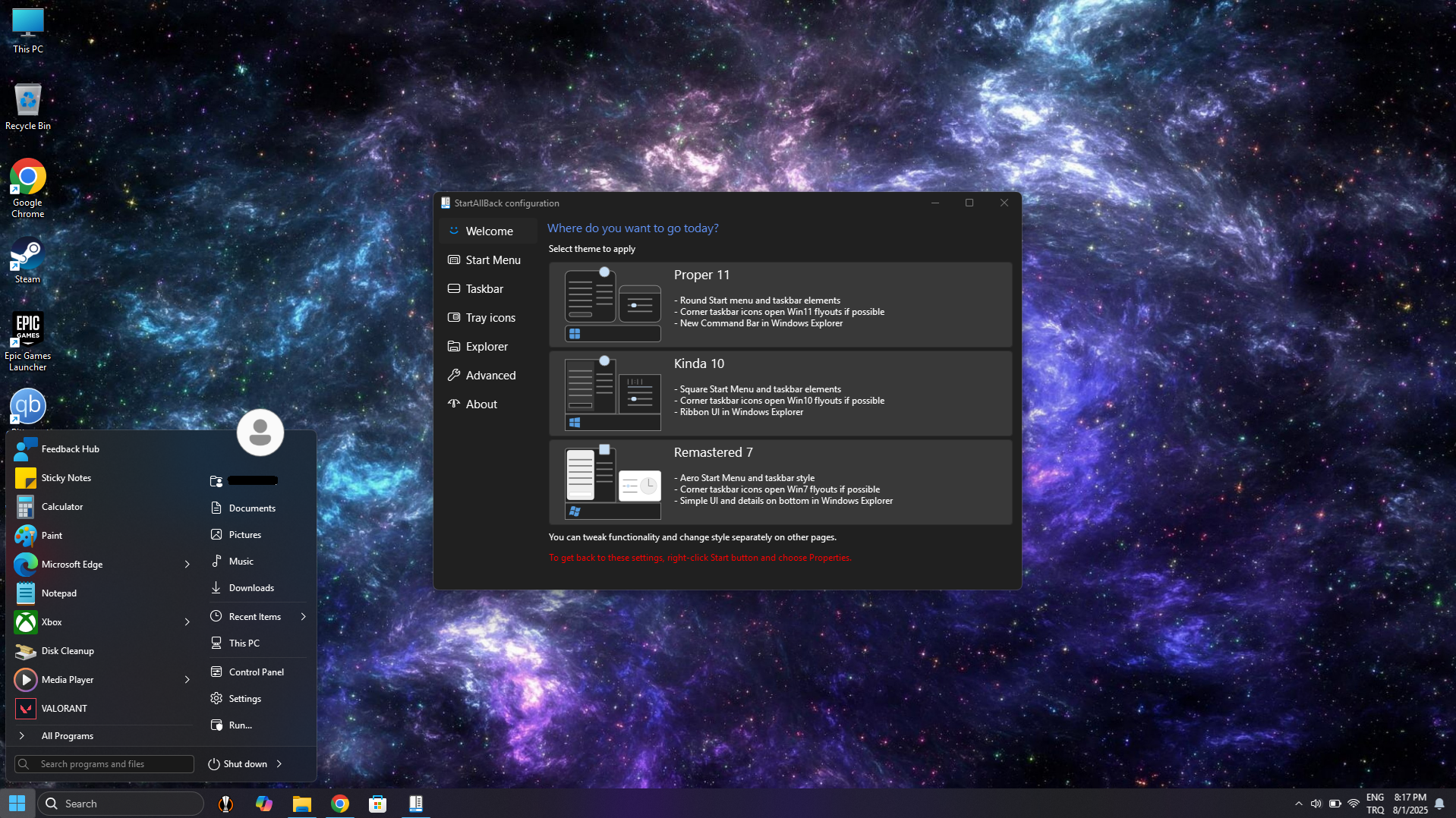
Task: Switch to the Start Menu settings page
Action: 488,260
